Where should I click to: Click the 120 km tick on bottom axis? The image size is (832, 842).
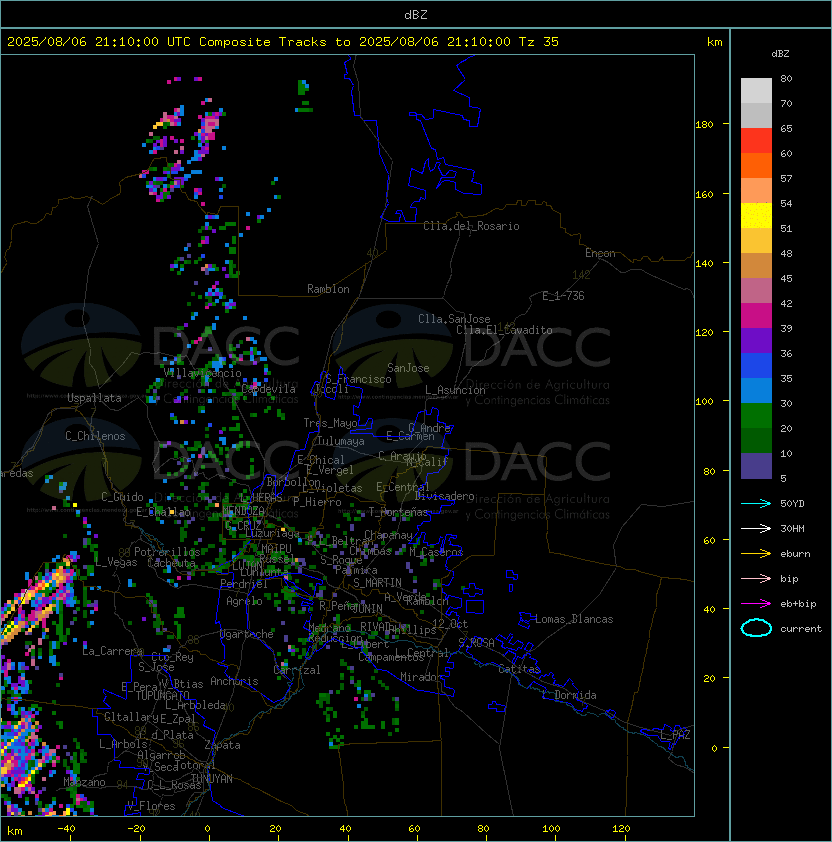pos(620,829)
